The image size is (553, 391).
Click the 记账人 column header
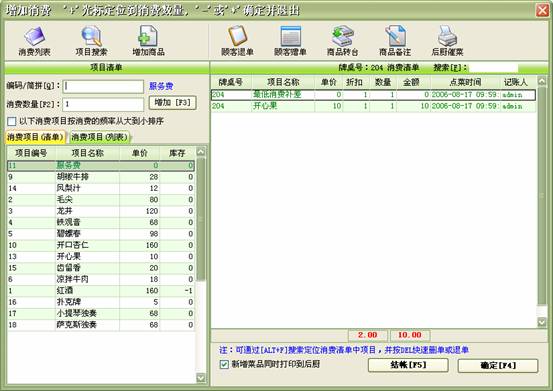pyautogui.click(x=516, y=82)
